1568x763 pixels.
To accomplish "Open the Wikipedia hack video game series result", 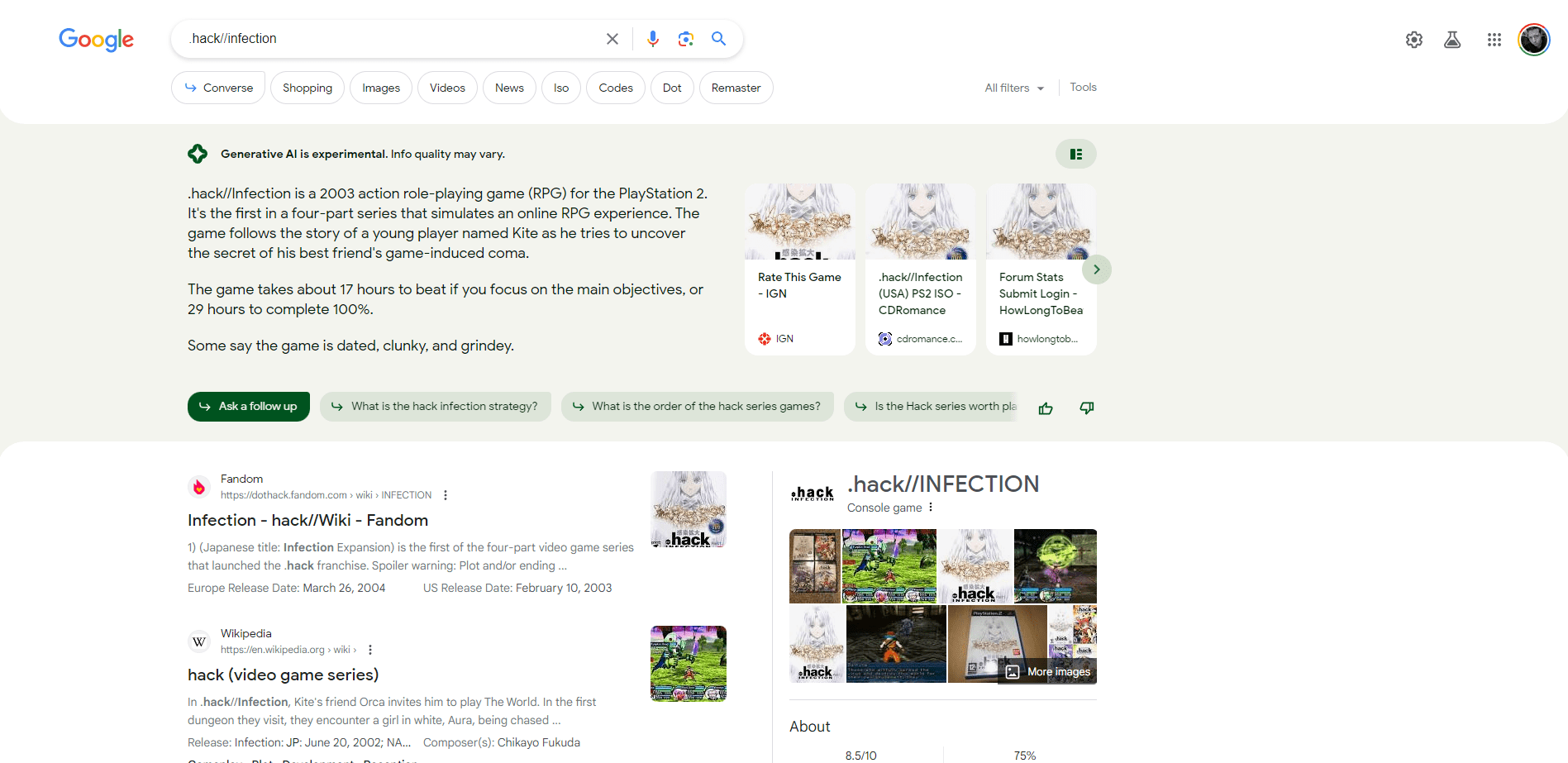I will [283, 675].
